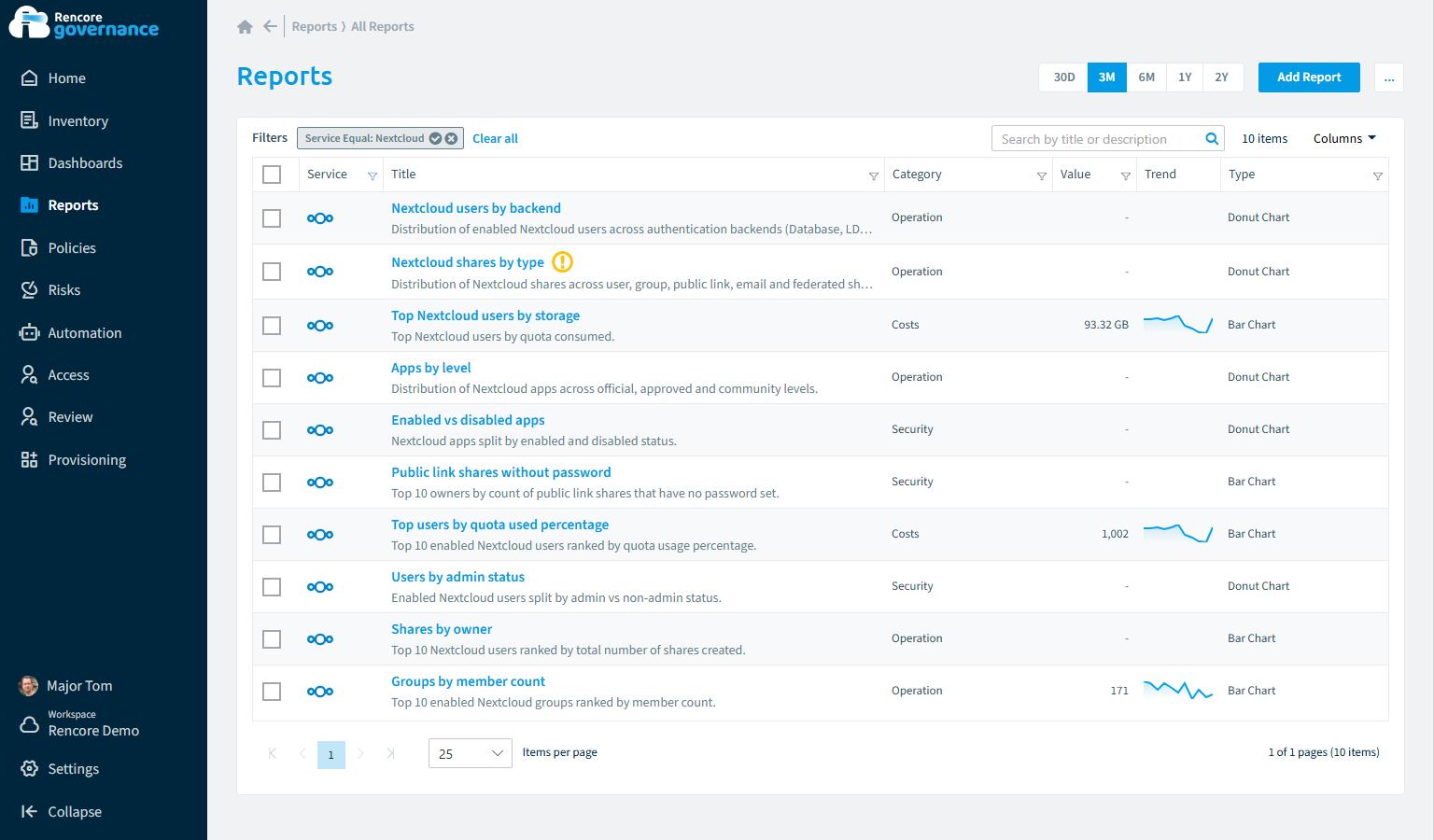This screenshot has width=1434, height=840.
Task: Remove the Nextcloud service filter chip
Action: (x=451, y=139)
